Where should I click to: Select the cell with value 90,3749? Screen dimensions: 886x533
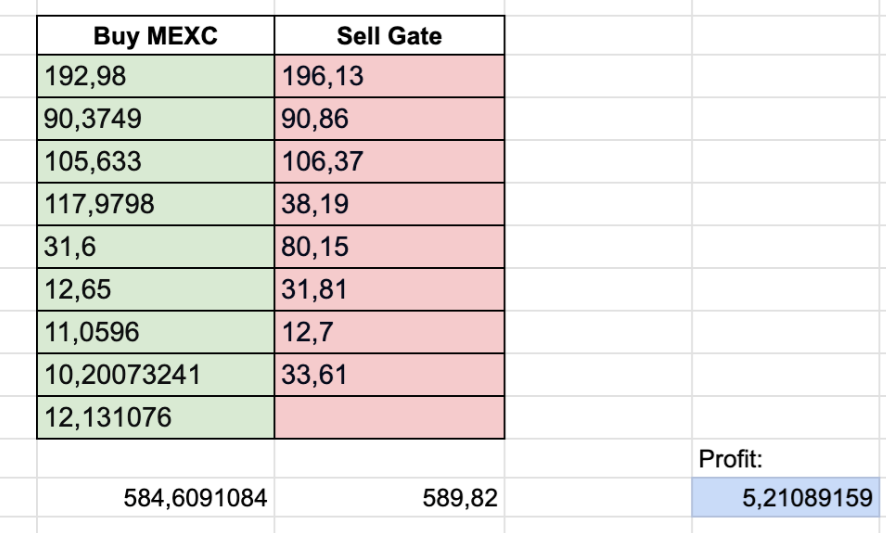pos(155,119)
